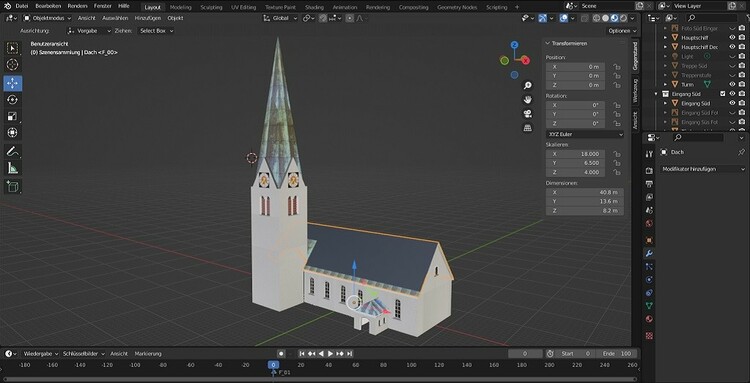
Task: Open the Texture properties checker tab
Action: pos(649,336)
